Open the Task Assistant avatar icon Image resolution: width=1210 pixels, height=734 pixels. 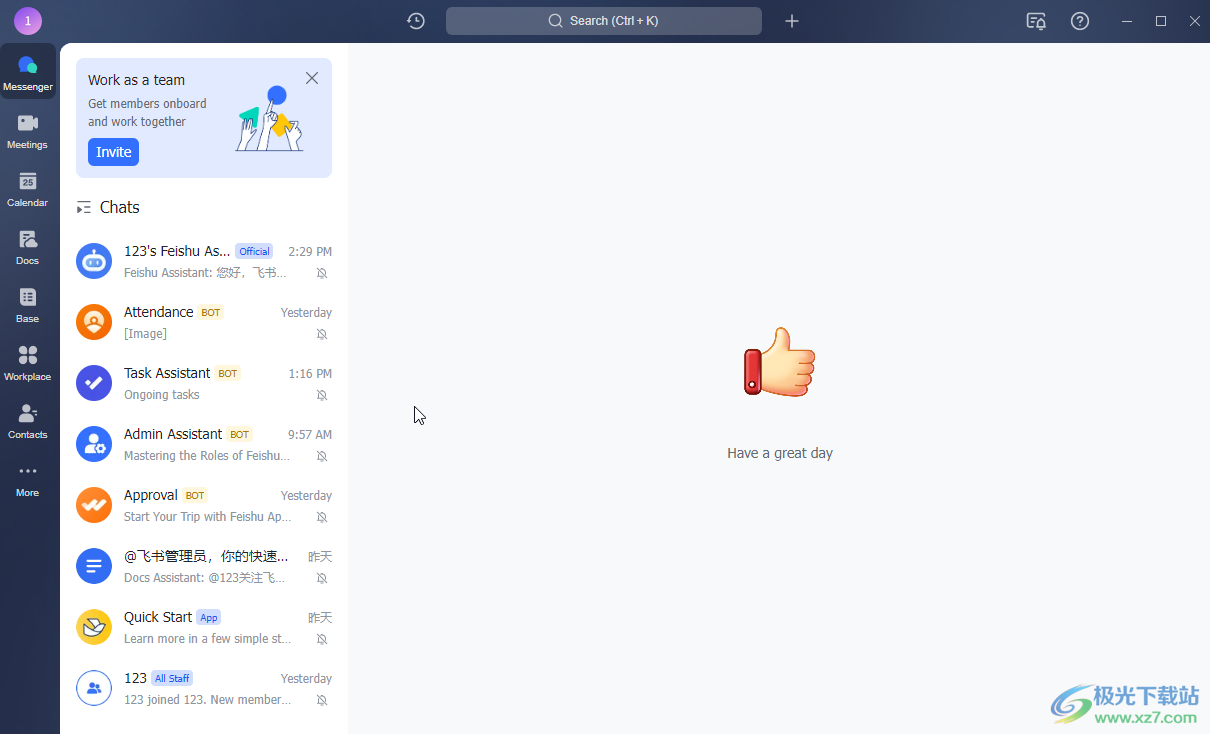pyautogui.click(x=94, y=383)
